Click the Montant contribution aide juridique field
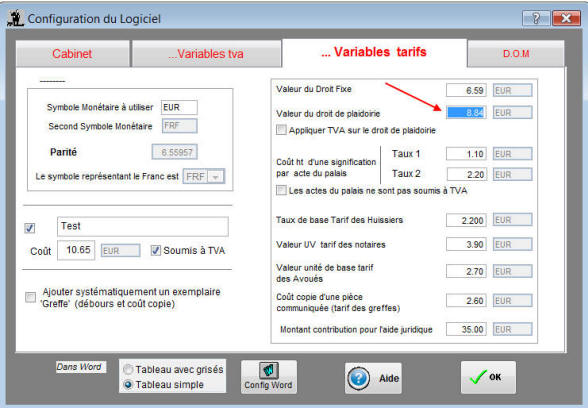The height and width of the screenshot is (408, 588). coord(466,329)
